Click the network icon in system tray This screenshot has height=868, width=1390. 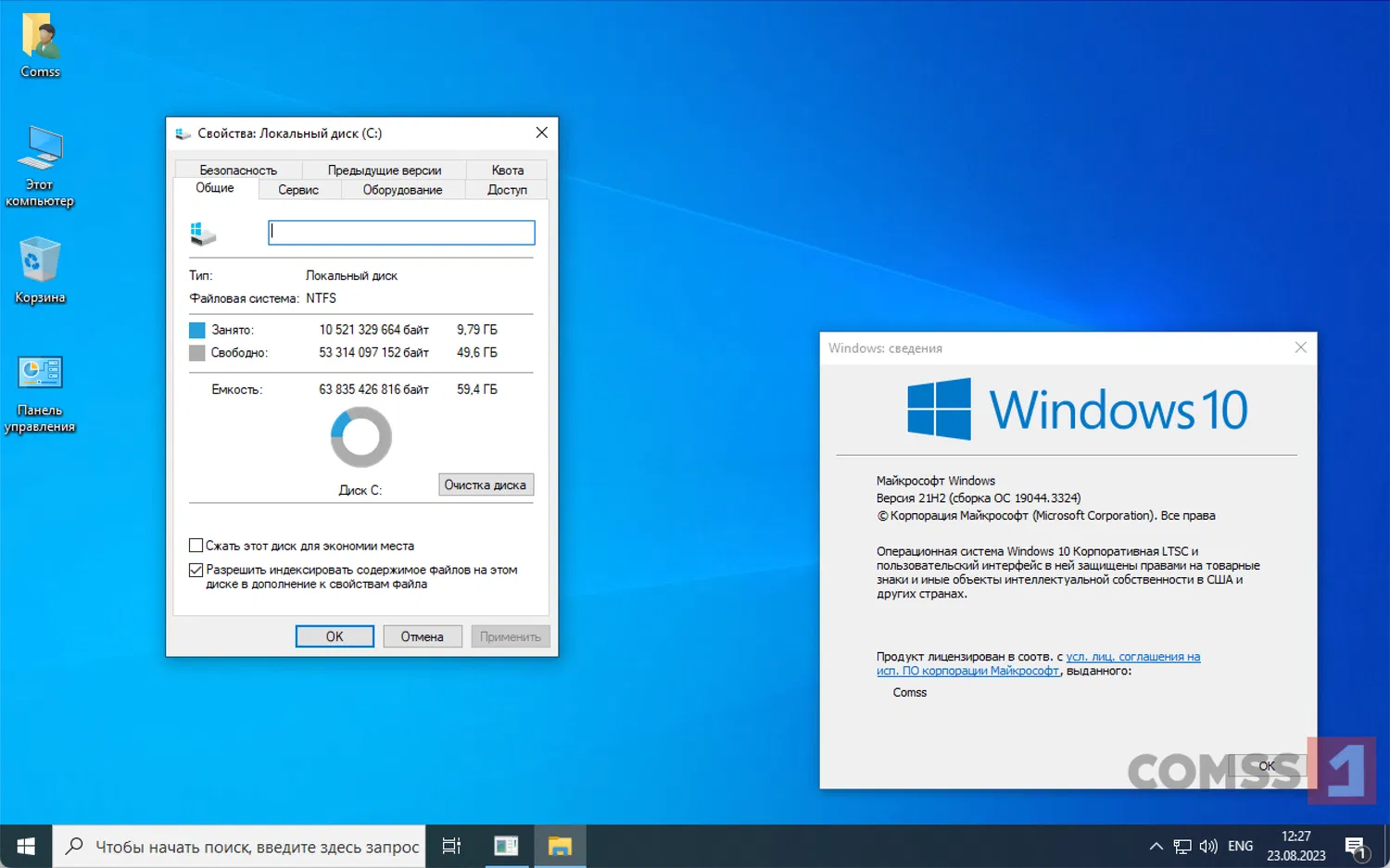(x=1182, y=846)
